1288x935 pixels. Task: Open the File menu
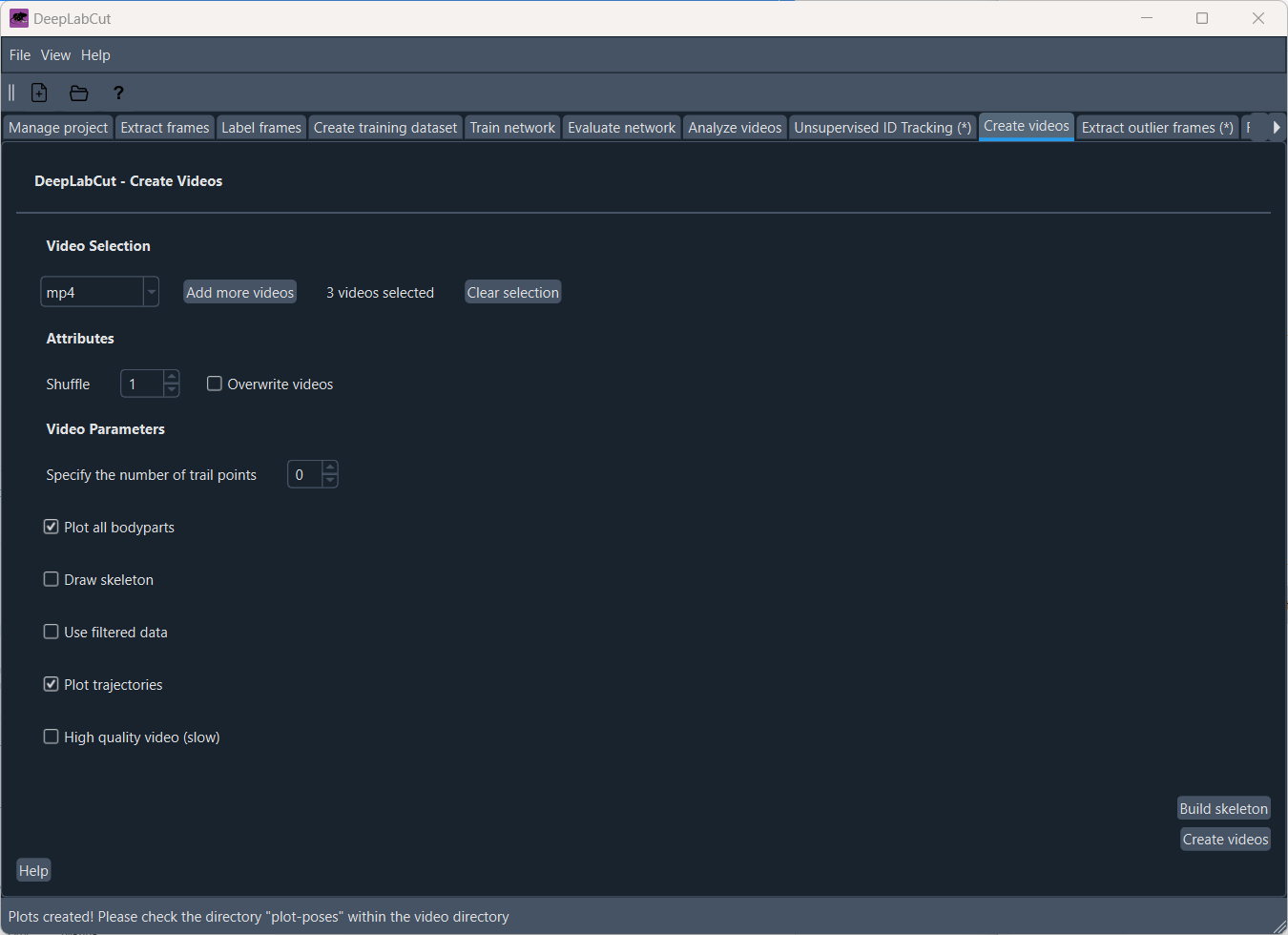(20, 55)
